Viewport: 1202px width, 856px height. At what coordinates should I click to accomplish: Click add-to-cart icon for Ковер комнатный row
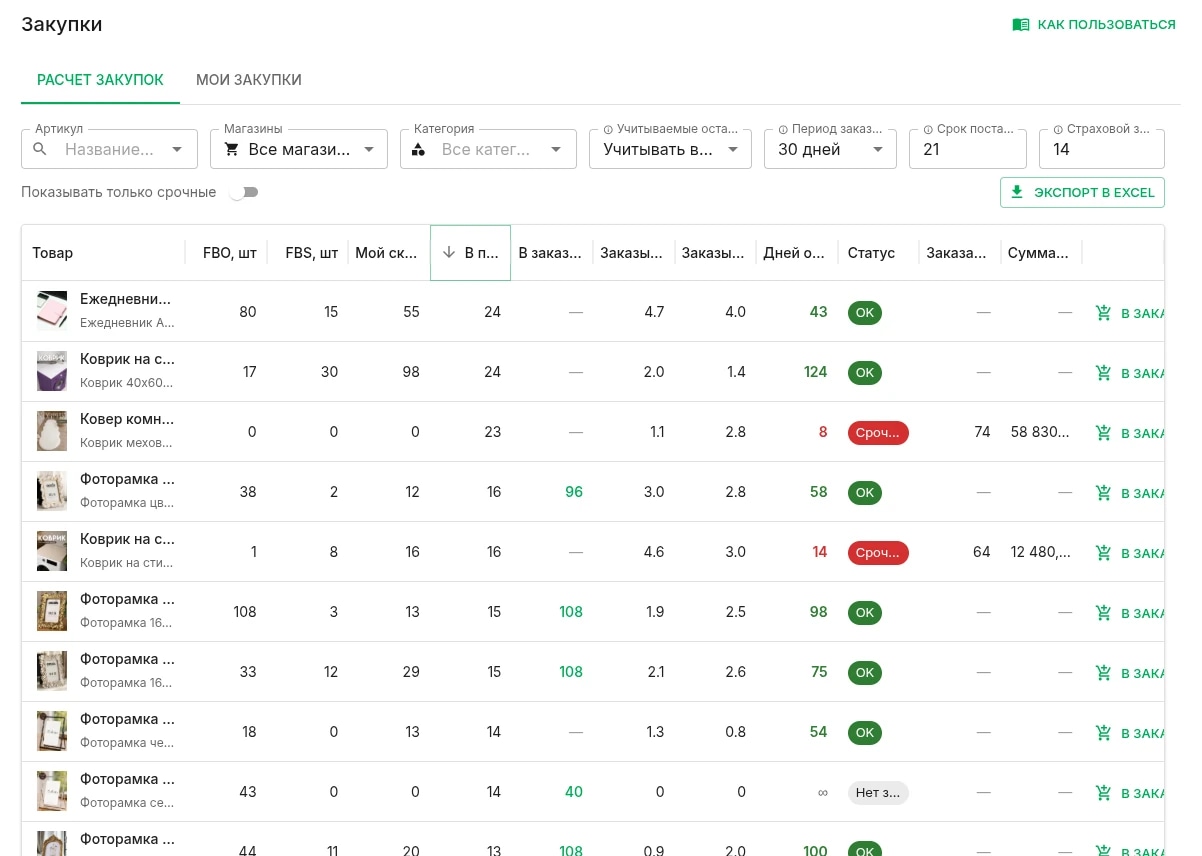coord(1103,433)
